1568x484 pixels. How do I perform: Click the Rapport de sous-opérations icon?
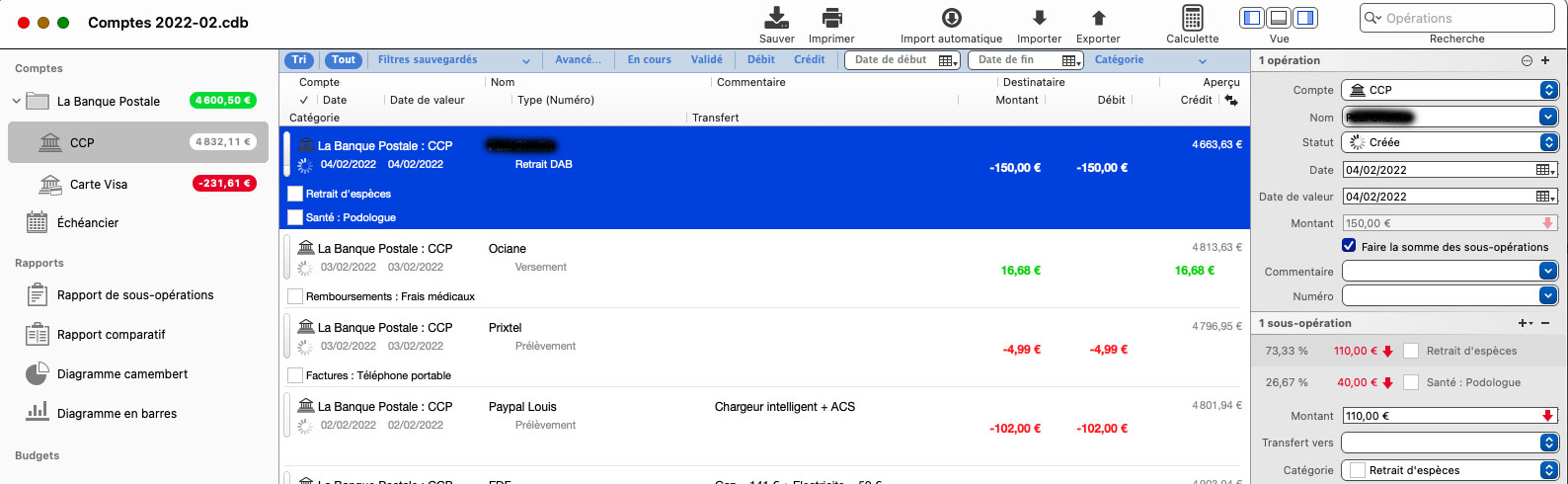[x=37, y=294]
